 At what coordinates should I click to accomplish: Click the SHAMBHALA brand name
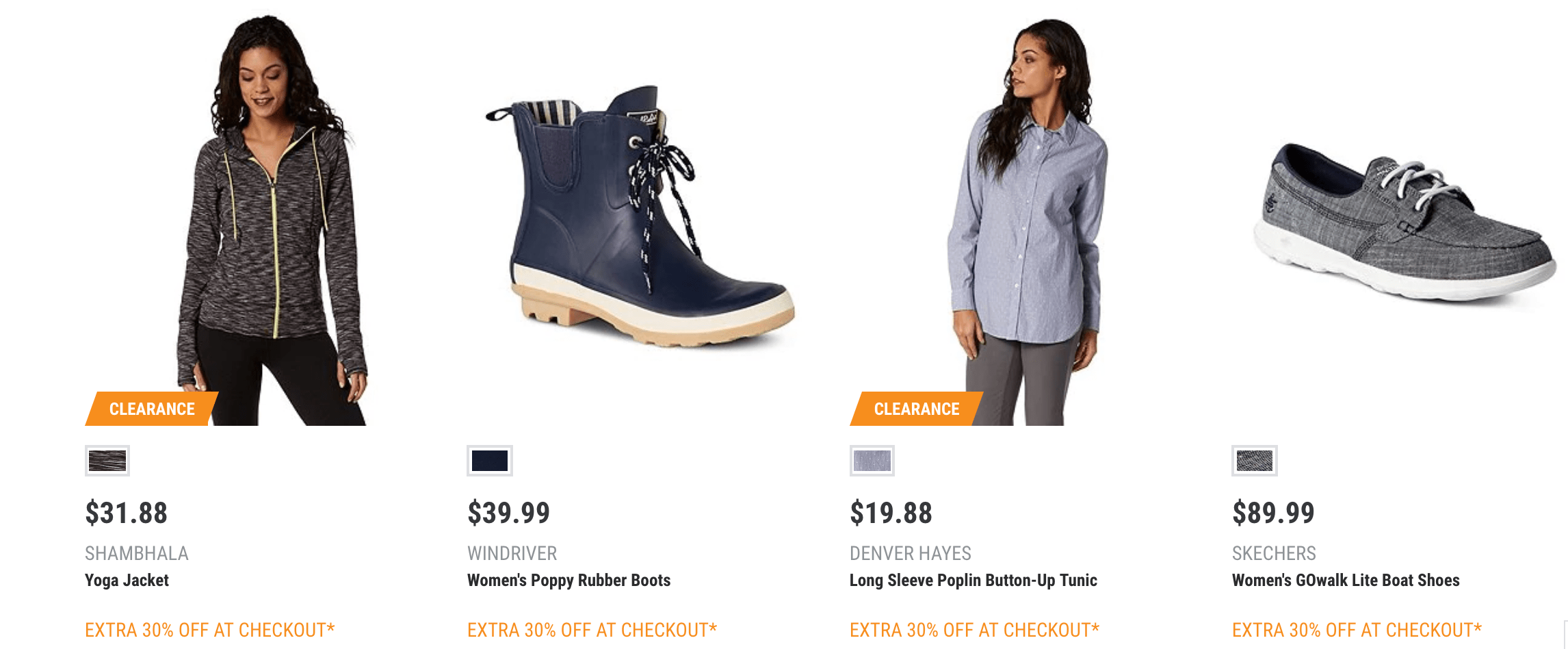136,553
